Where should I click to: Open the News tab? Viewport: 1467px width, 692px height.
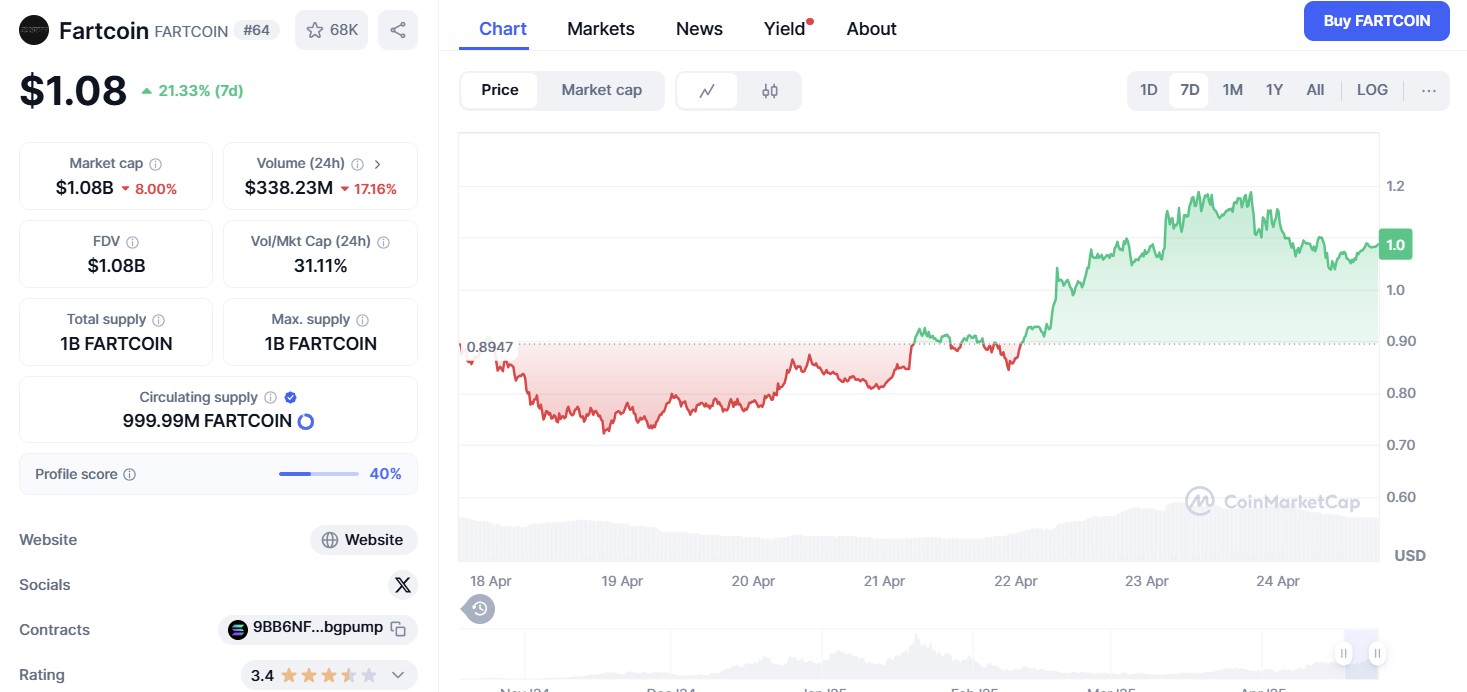pos(699,28)
